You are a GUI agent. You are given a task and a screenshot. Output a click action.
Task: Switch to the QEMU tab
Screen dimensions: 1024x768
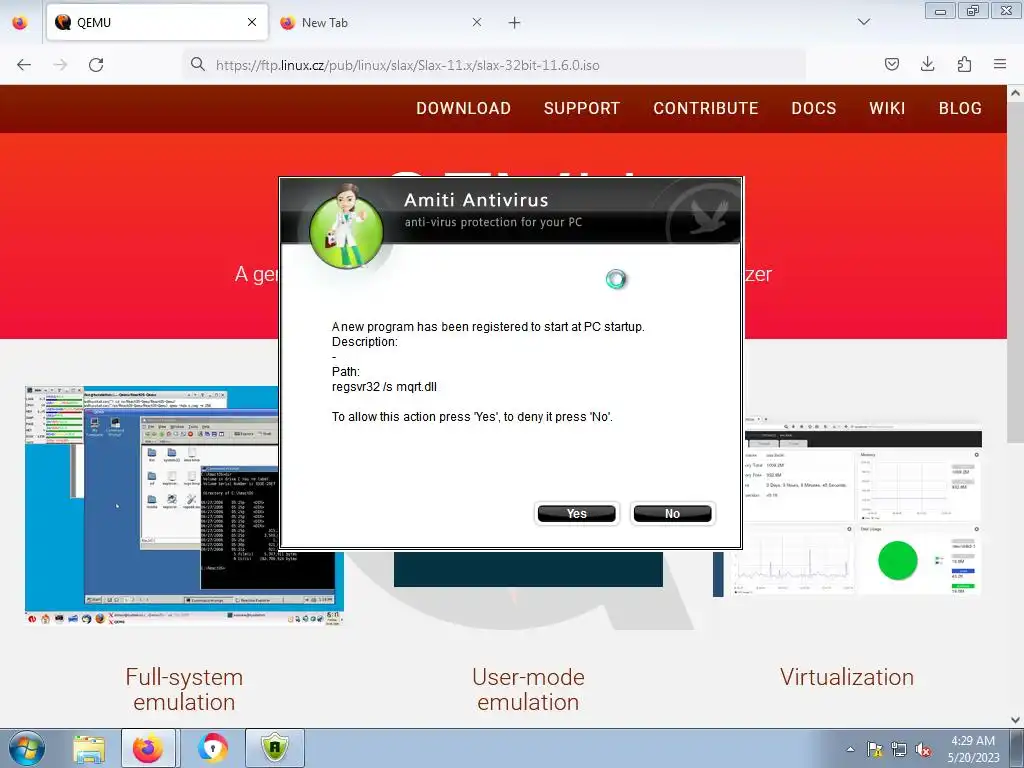coord(157,22)
